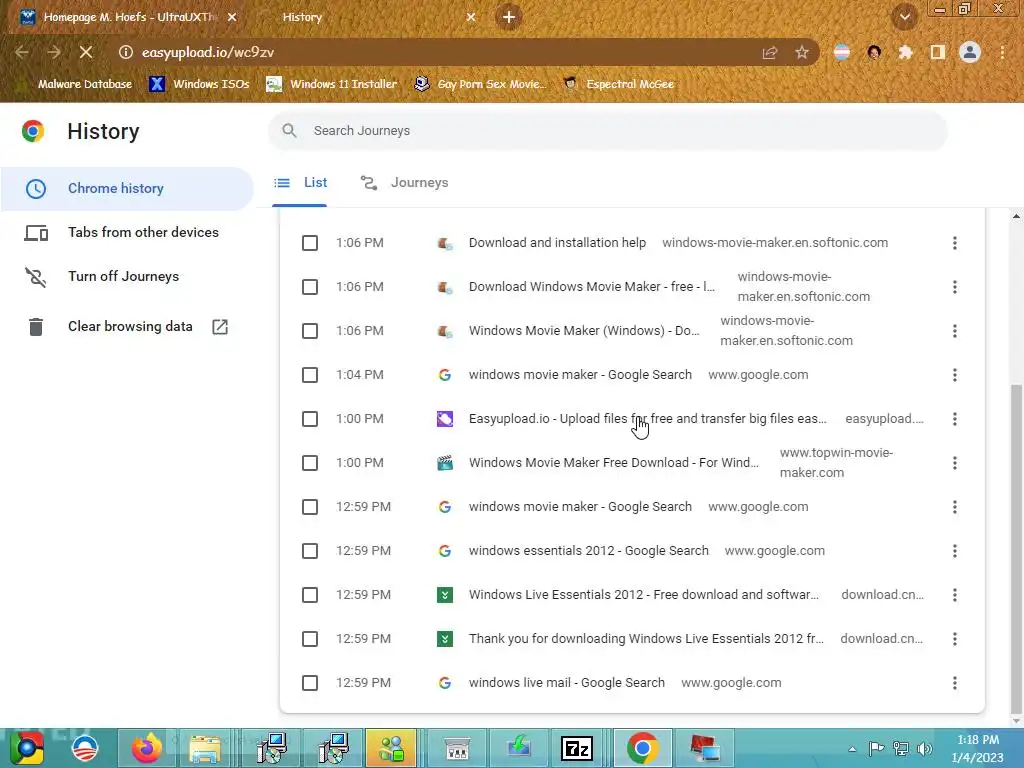Switch to the List view tab
This screenshot has width=1024, height=768.
pyautogui.click(x=300, y=183)
